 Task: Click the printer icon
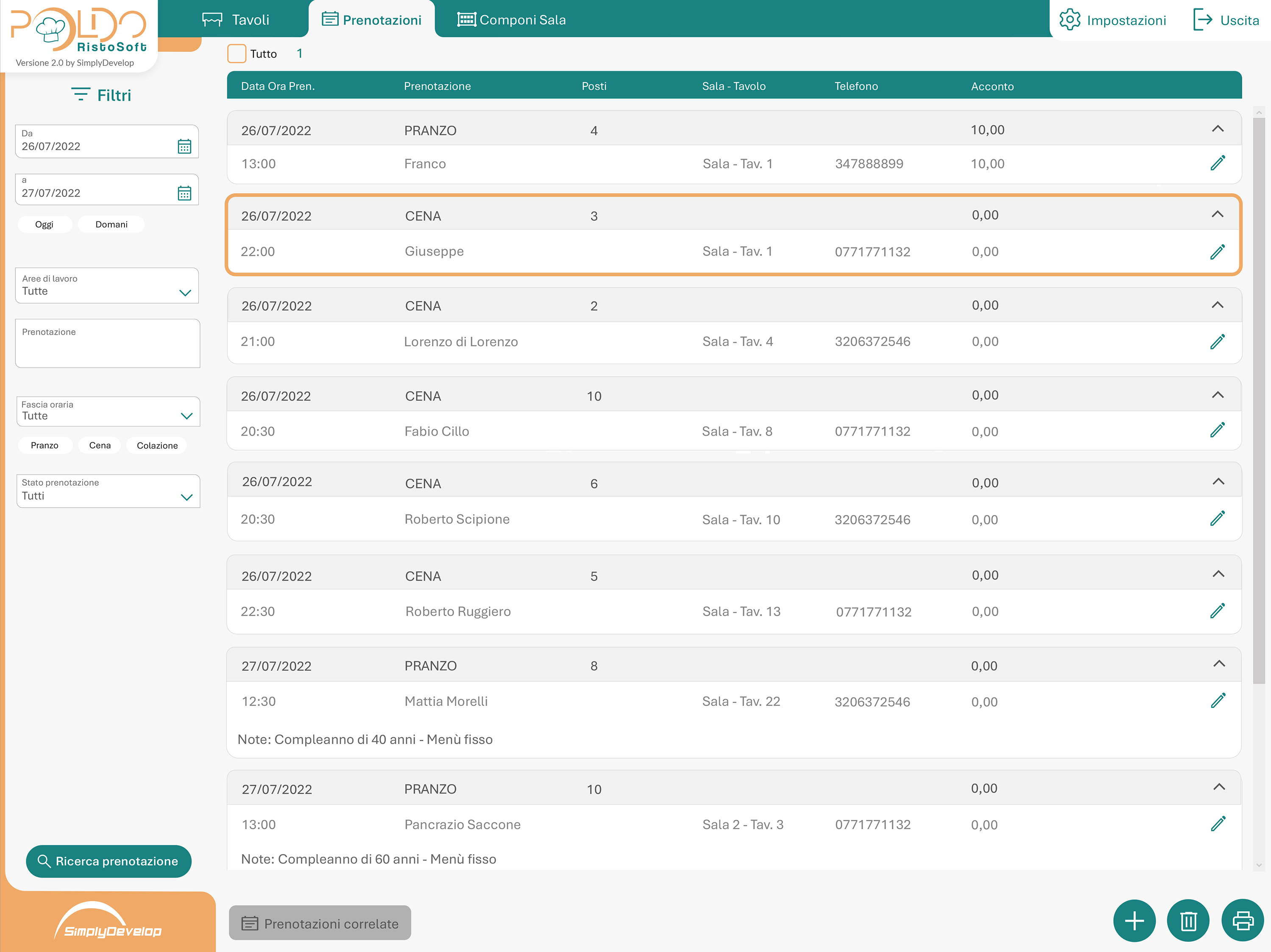[x=1242, y=920]
